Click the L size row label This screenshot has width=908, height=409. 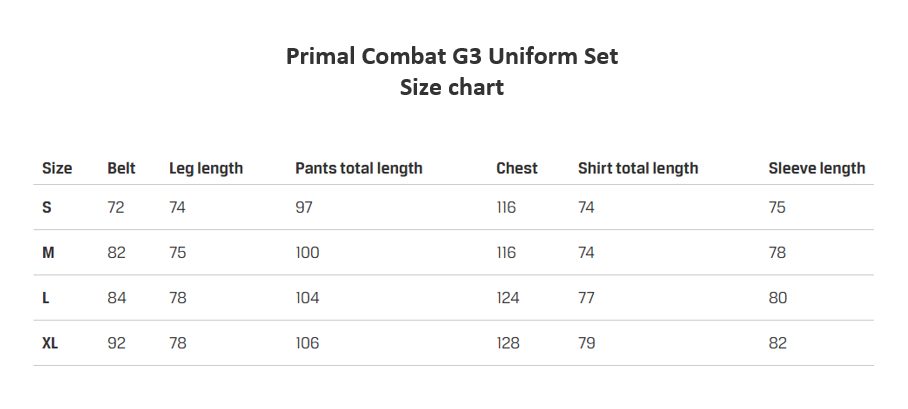coord(46,298)
